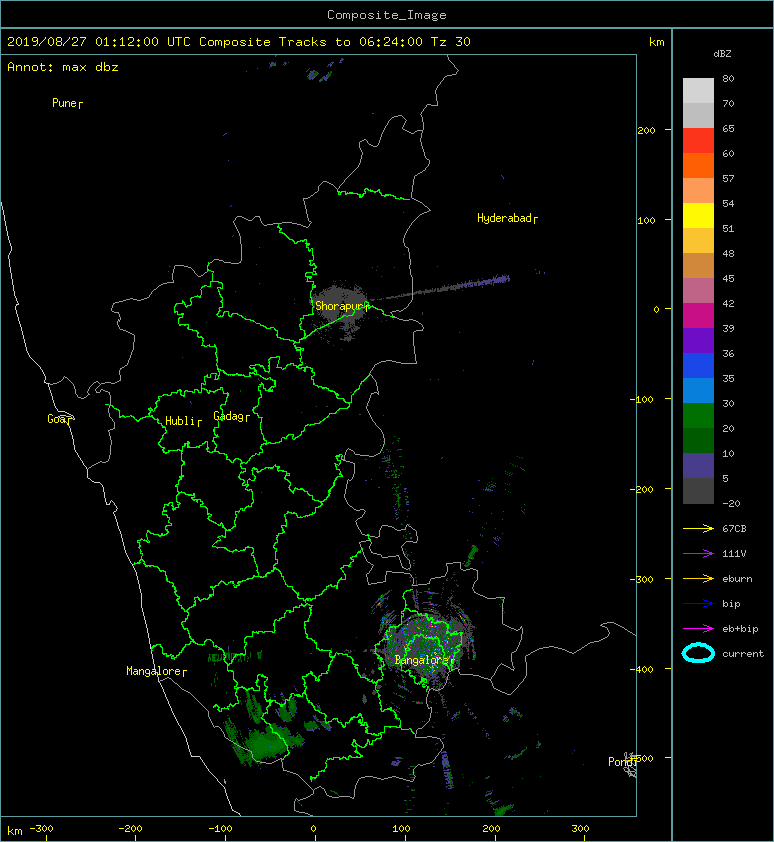Click the Hyderabad city label
Image resolution: width=774 pixels, height=842 pixels.
coord(504,218)
